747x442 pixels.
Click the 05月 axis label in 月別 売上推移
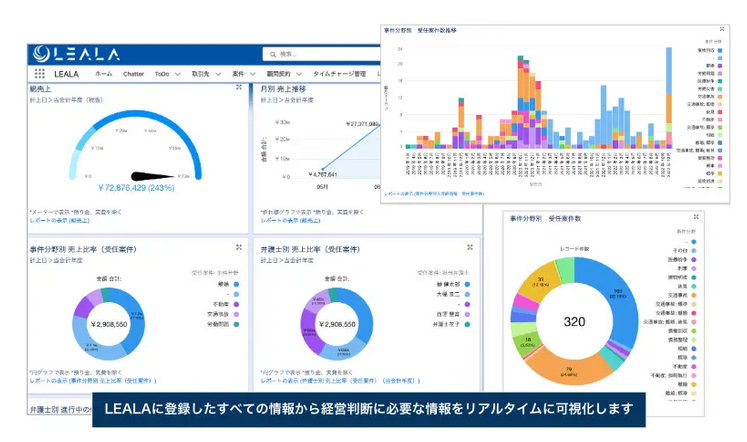pyautogui.click(x=323, y=187)
